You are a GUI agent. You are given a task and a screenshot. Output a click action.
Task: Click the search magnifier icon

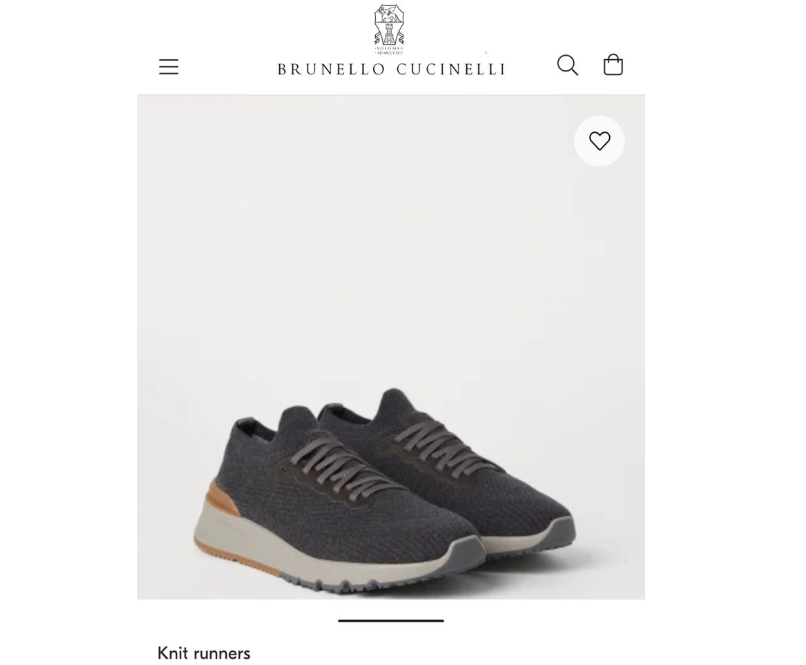coord(567,65)
